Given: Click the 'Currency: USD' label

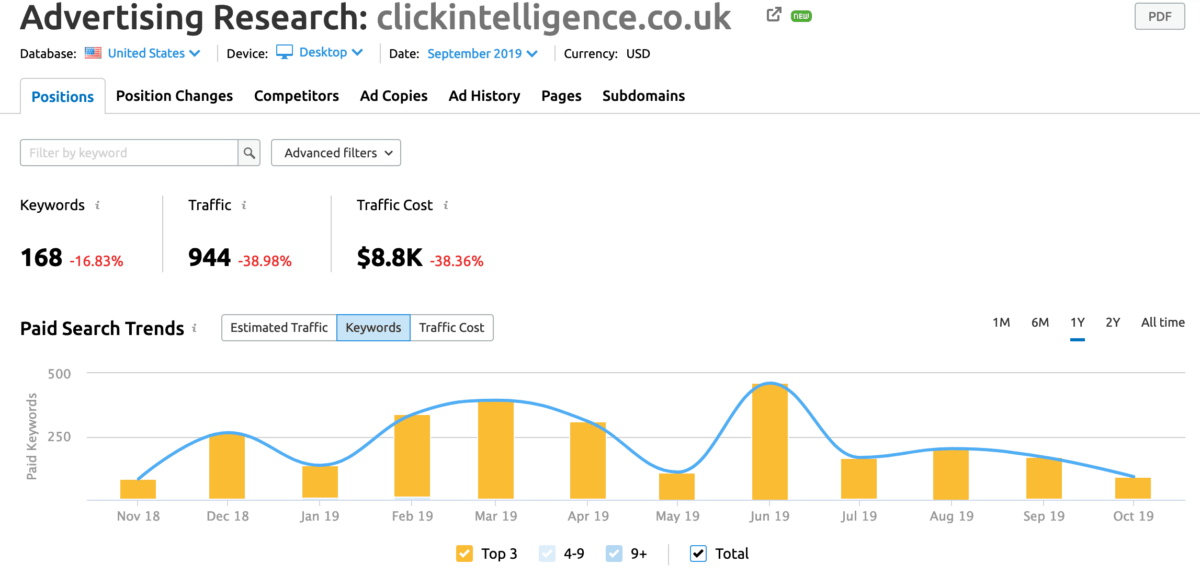Looking at the screenshot, I should click(x=607, y=53).
